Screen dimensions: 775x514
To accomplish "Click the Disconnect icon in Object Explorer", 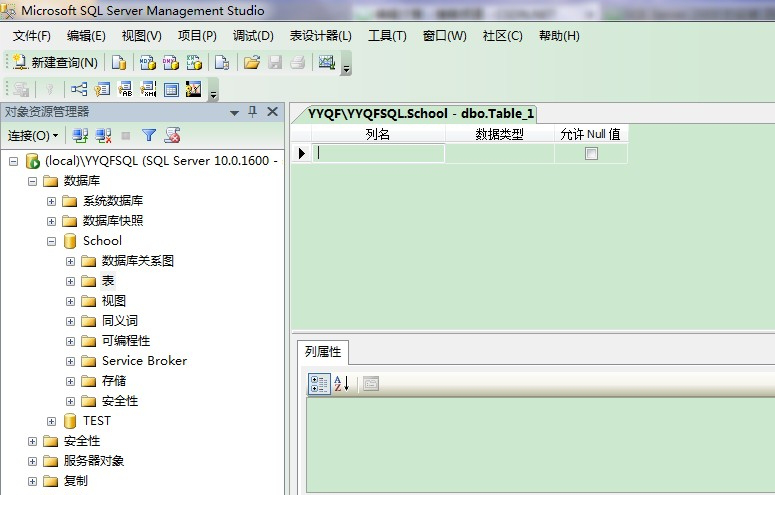I will (x=103, y=135).
